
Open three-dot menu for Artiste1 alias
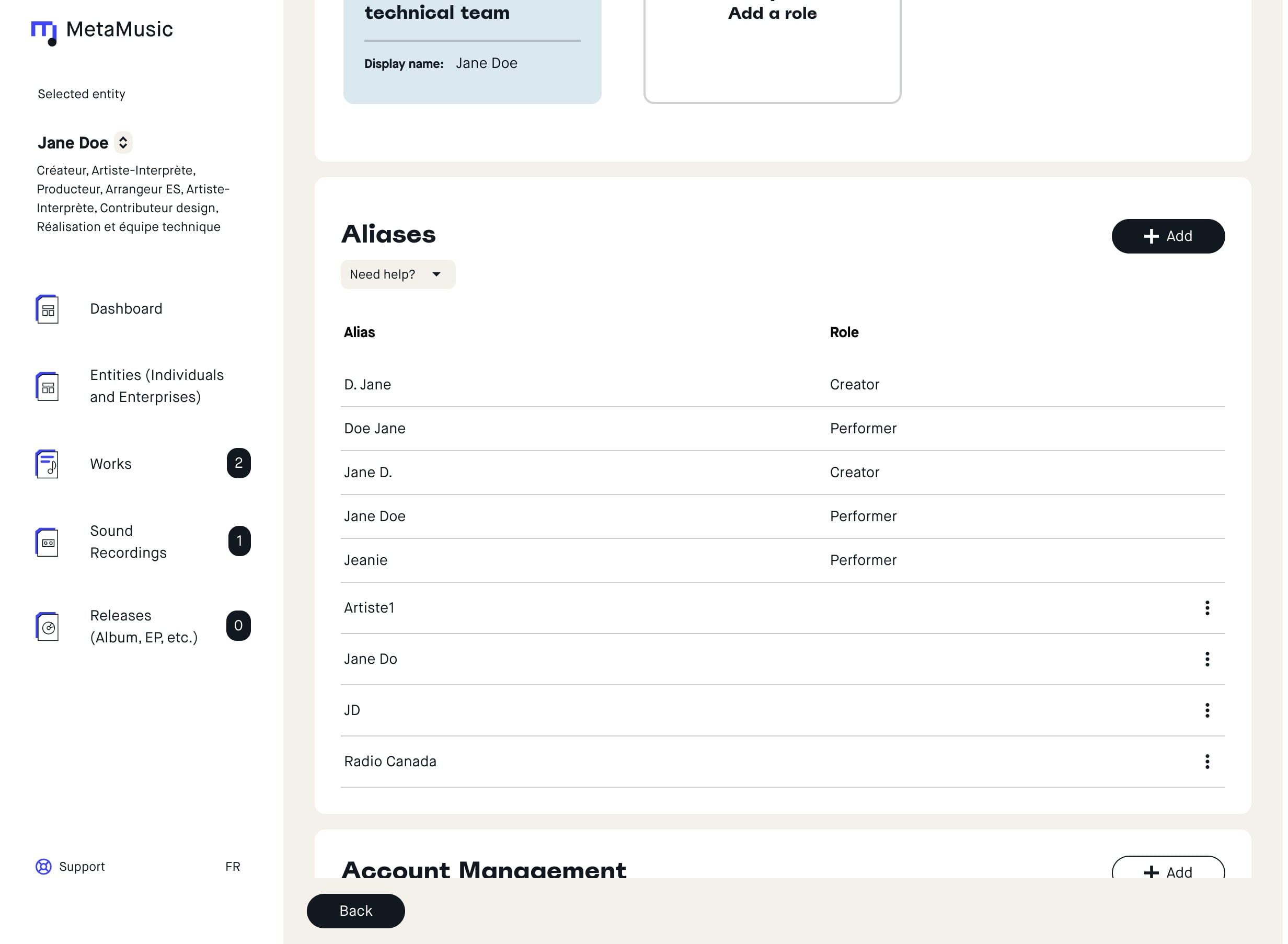tap(1207, 608)
